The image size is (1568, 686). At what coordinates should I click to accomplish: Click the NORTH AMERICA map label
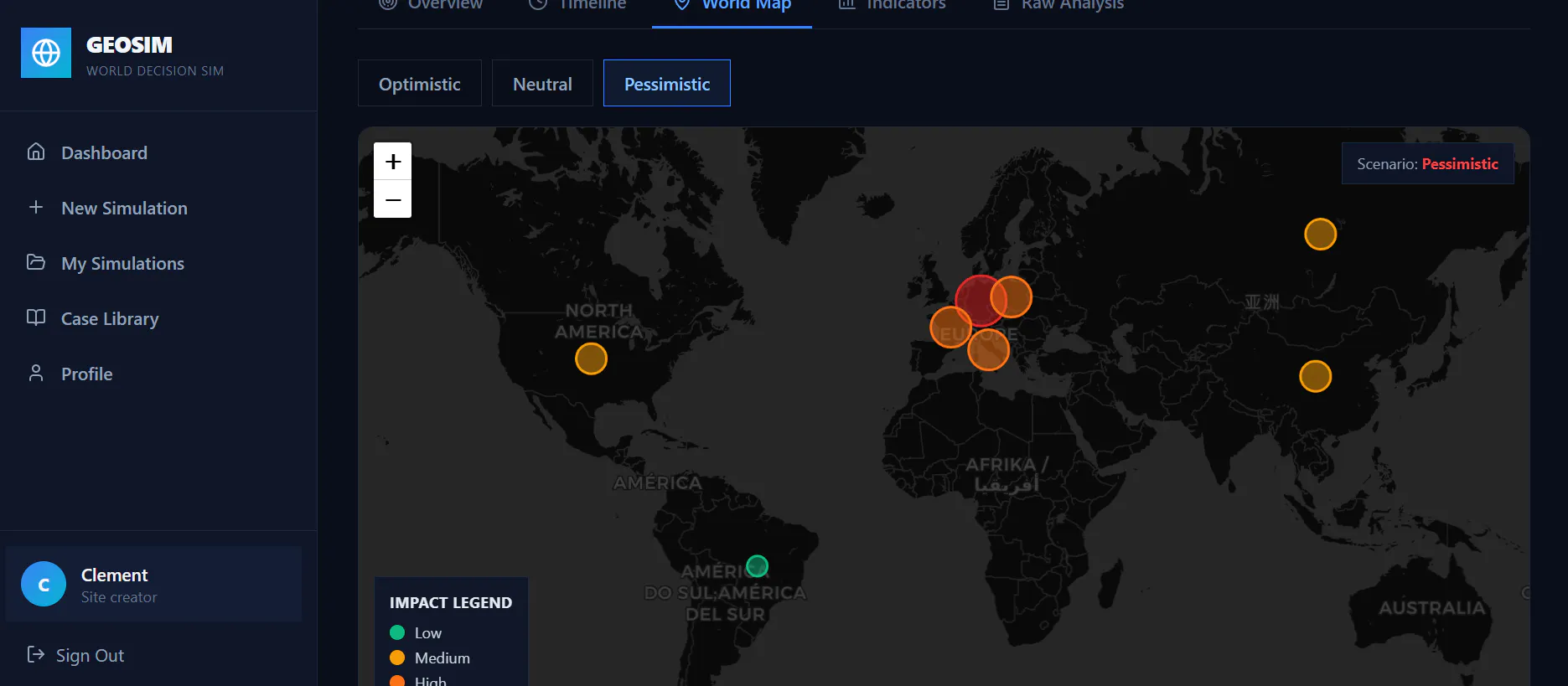coord(598,321)
